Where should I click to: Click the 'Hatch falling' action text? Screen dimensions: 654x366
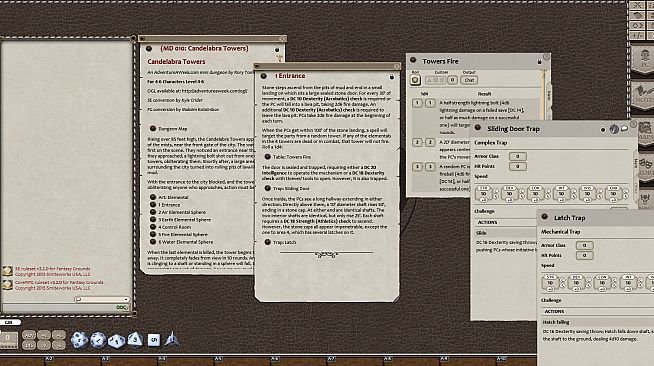click(x=556, y=322)
